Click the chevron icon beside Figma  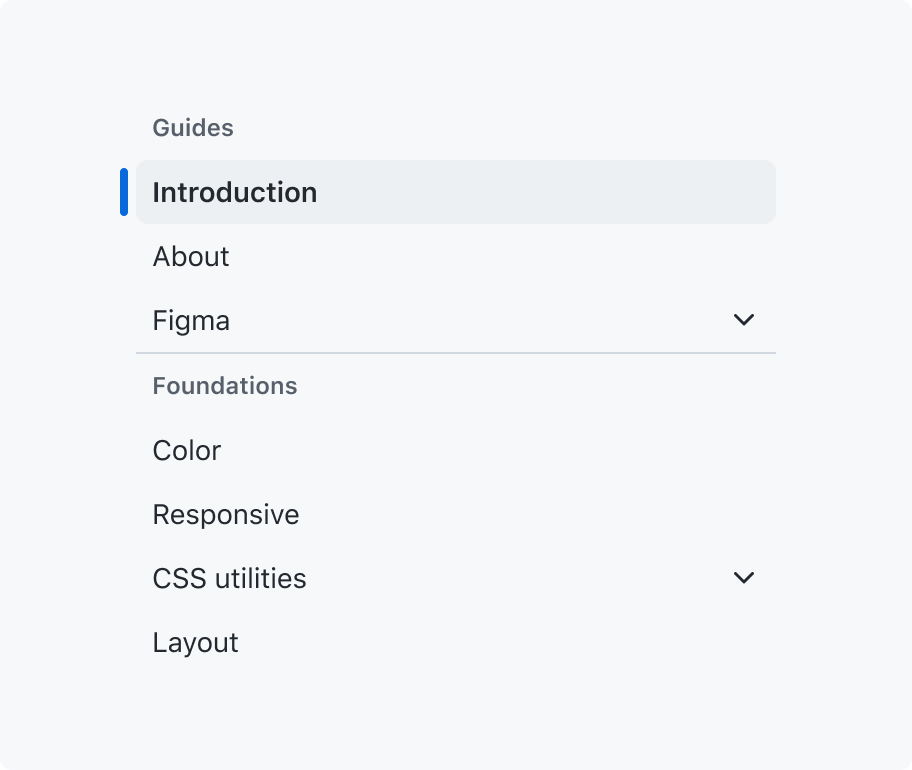pyautogui.click(x=743, y=320)
